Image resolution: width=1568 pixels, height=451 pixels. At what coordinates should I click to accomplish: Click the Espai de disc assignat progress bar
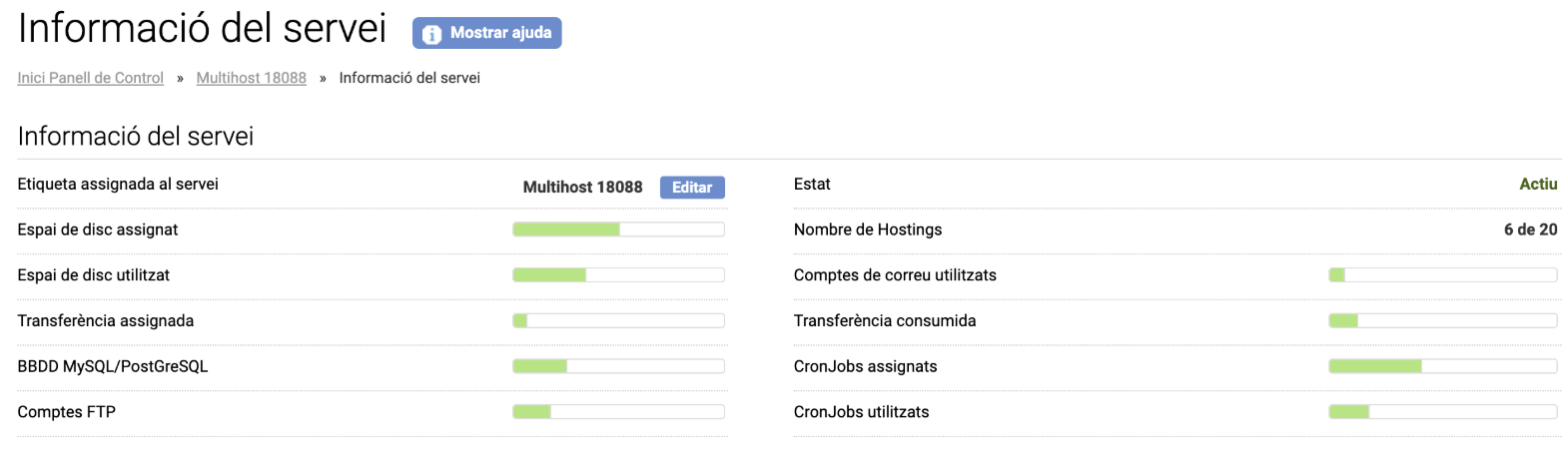[x=618, y=229]
